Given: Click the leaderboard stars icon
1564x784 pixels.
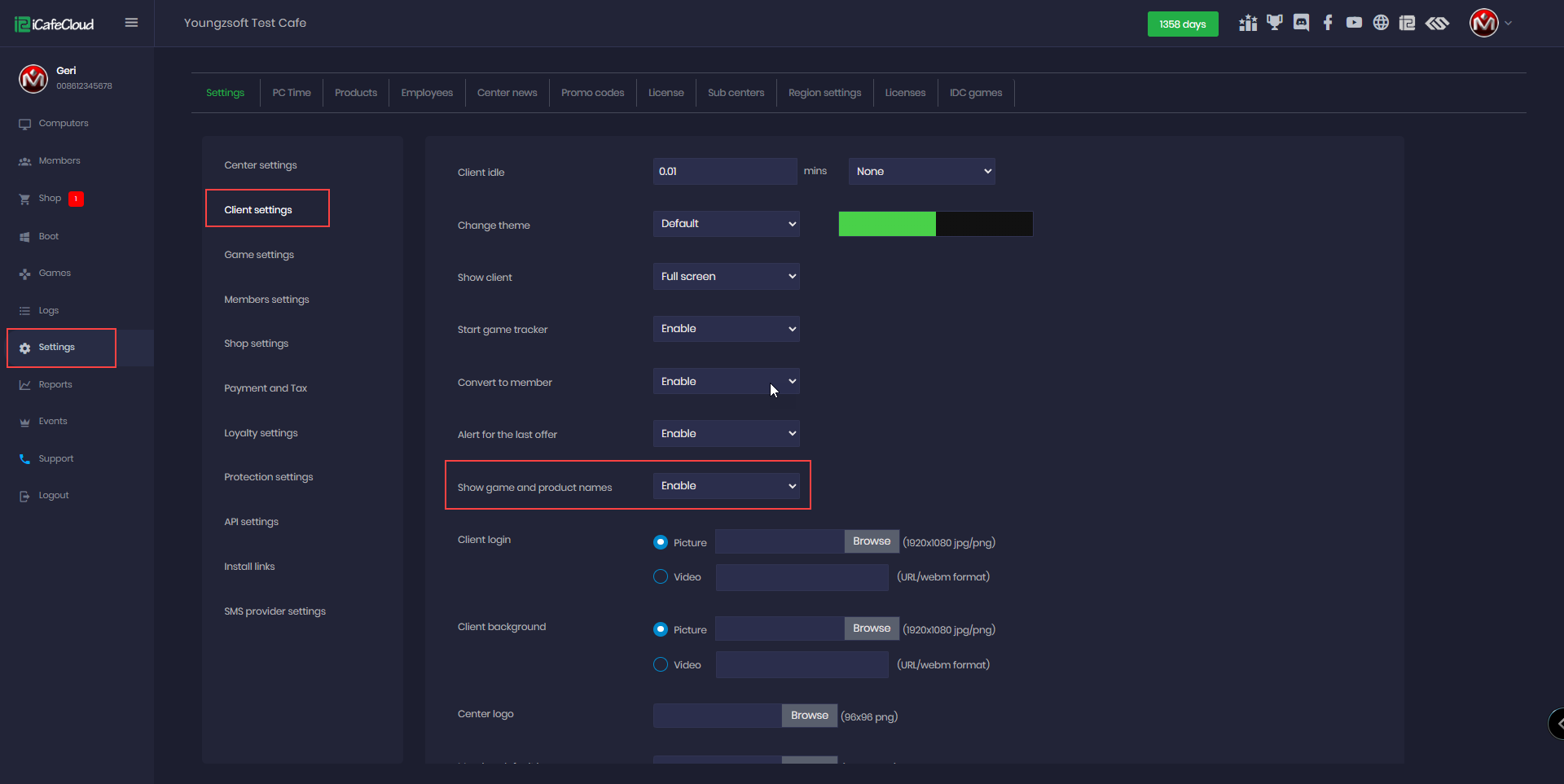Looking at the screenshot, I should 1248,23.
